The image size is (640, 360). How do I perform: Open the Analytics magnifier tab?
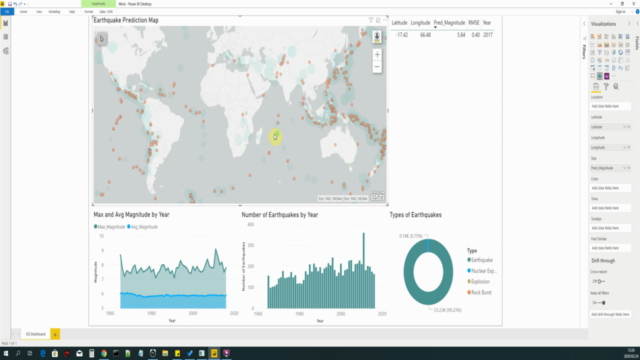(x=616, y=87)
